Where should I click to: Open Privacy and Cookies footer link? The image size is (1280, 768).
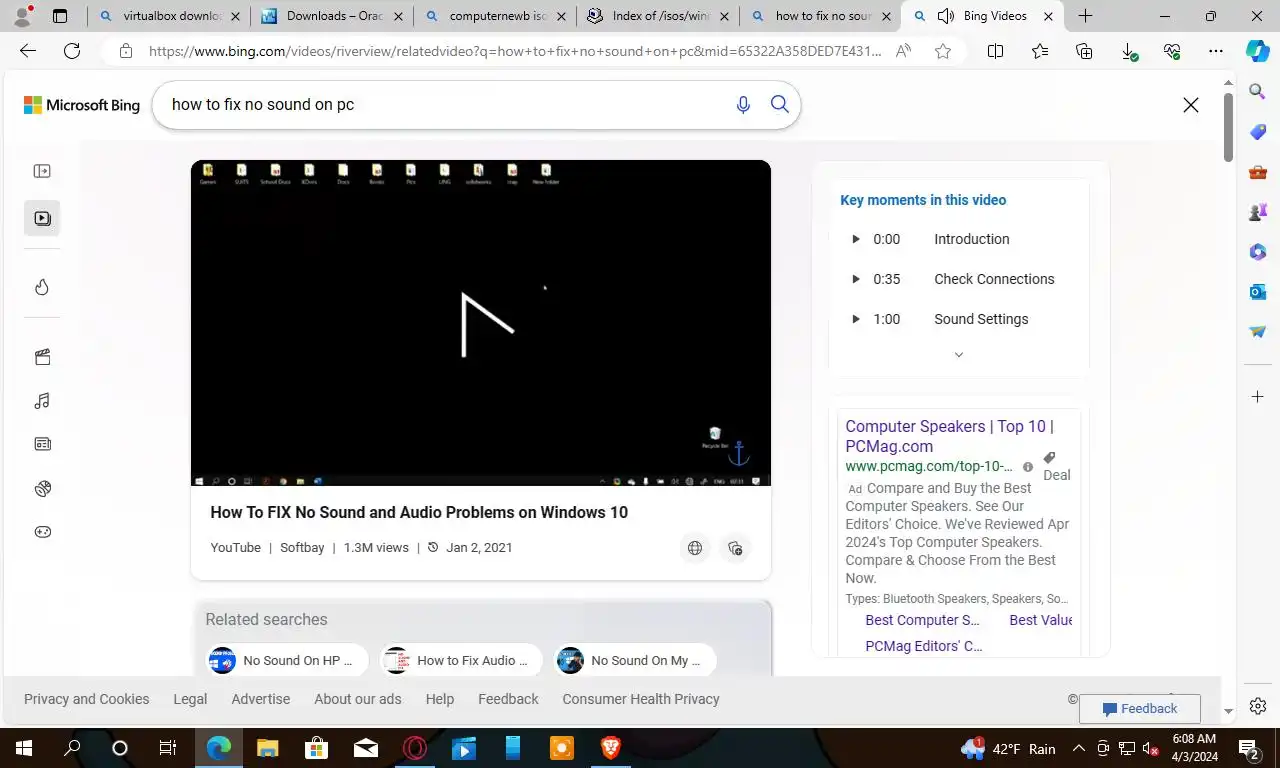coord(86,699)
